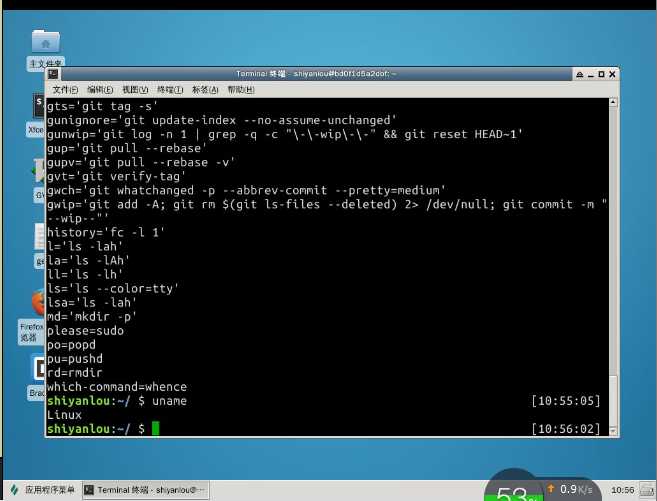Image resolution: width=657 pixels, height=501 pixels.
Task: Click the timestamp [10:56:02]
Action: tap(566, 429)
